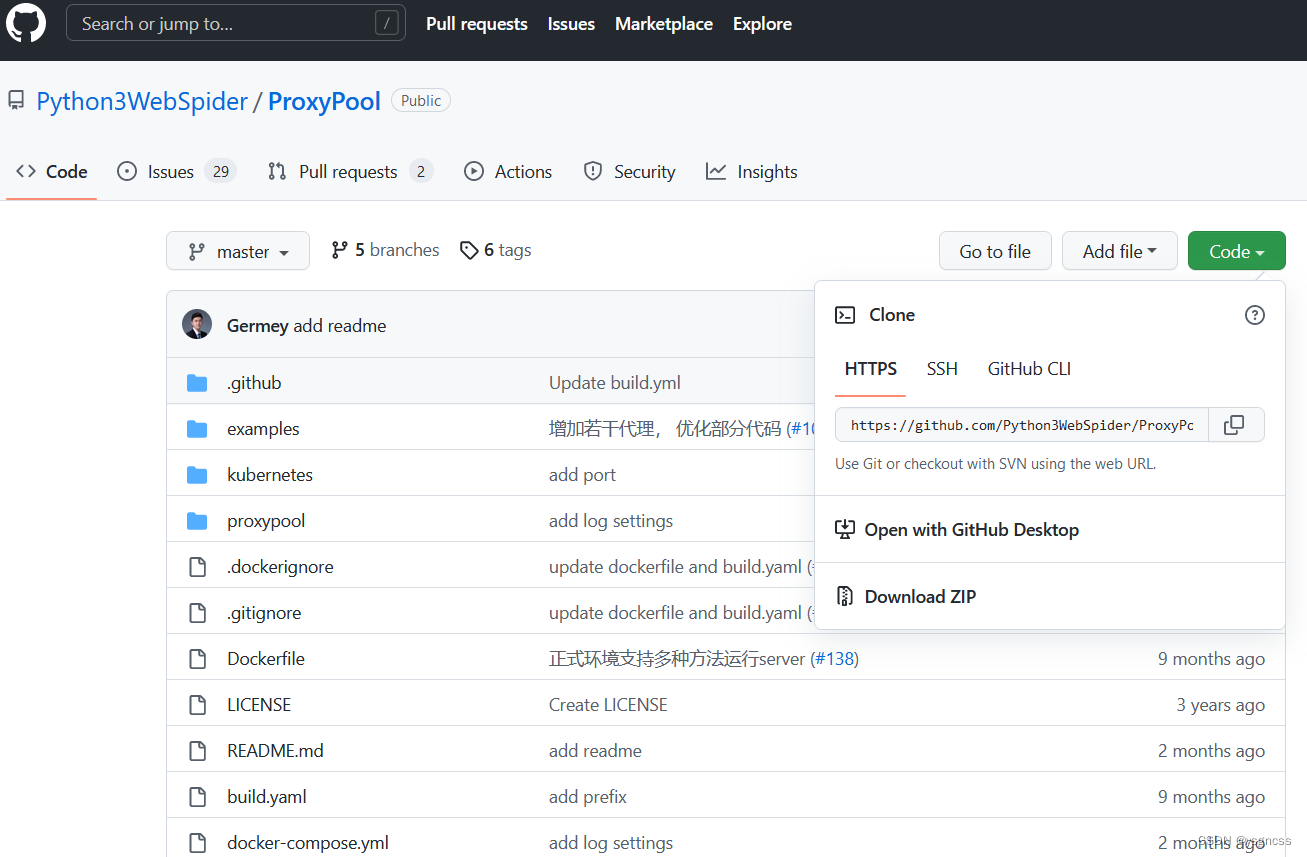Image resolution: width=1307 pixels, height=857 pixels.
Task: Open the 'add prefix' commit message
Action: [x=588, y=797]
